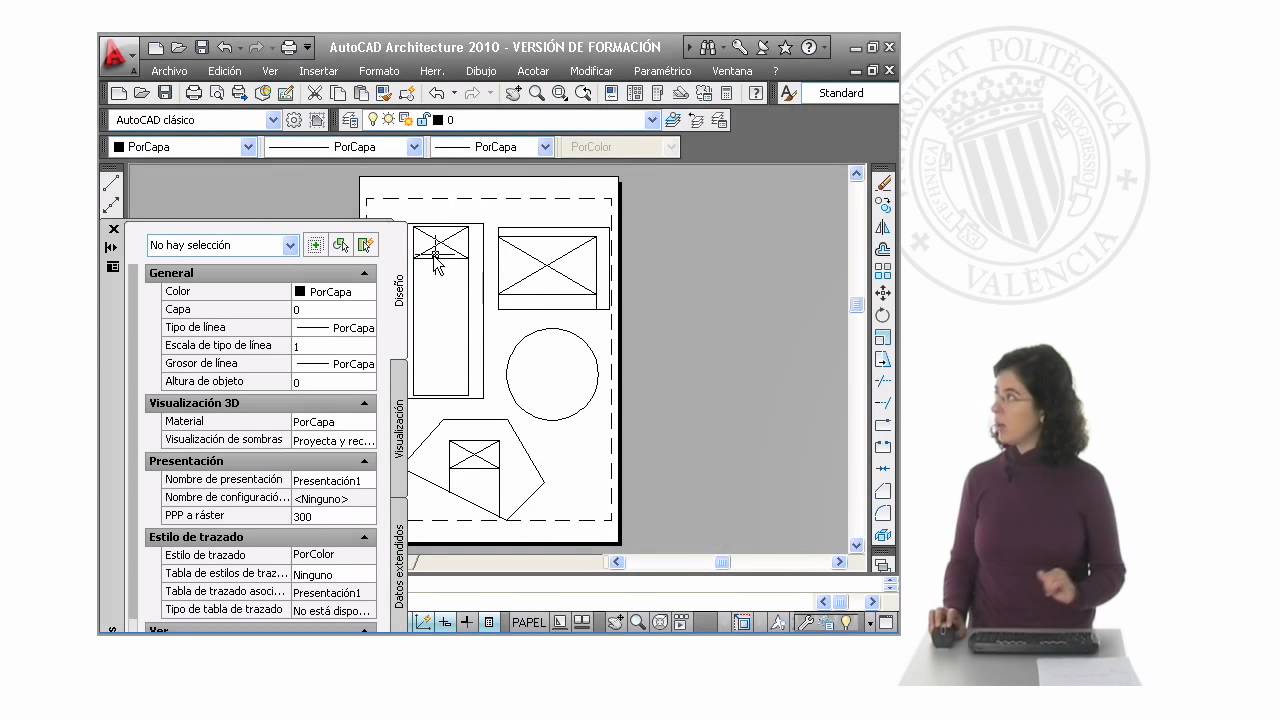Viewport: 1280px width, 720px height.
Task: Click the binoculars search icon in the title bar
Action: click(708, 47)
